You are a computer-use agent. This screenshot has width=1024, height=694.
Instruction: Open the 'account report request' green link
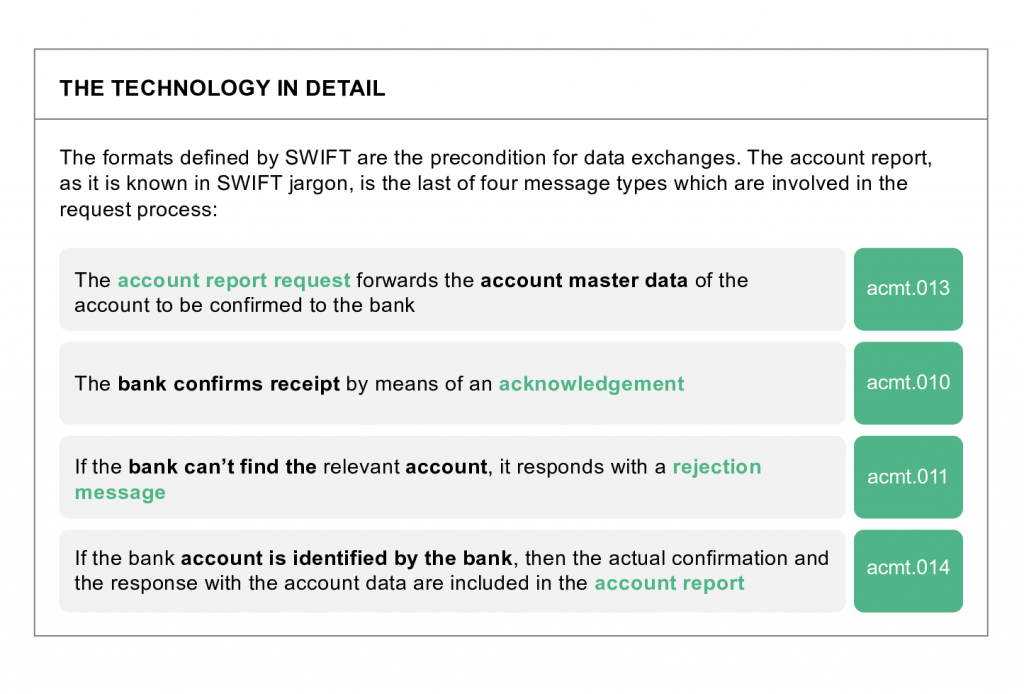pos(234,280)
